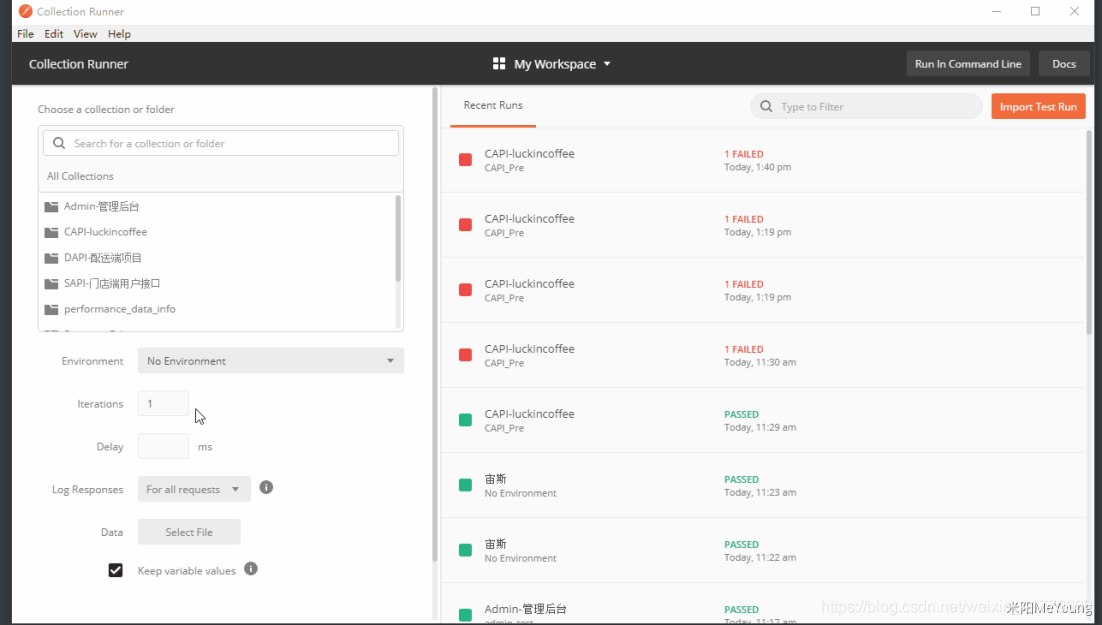Click red failed marker of 1:40 pm run
Viewport: 1102px width, 625px height.
465,160
